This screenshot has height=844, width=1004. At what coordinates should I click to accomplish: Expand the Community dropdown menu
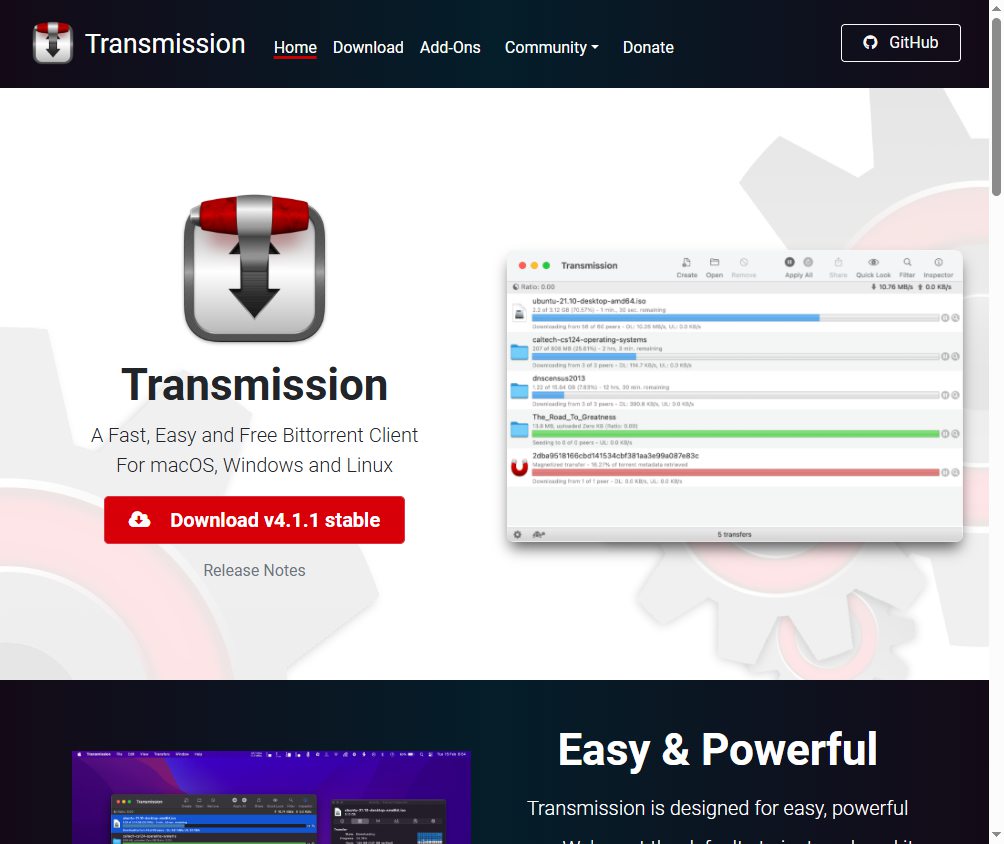tap(552, 47)
